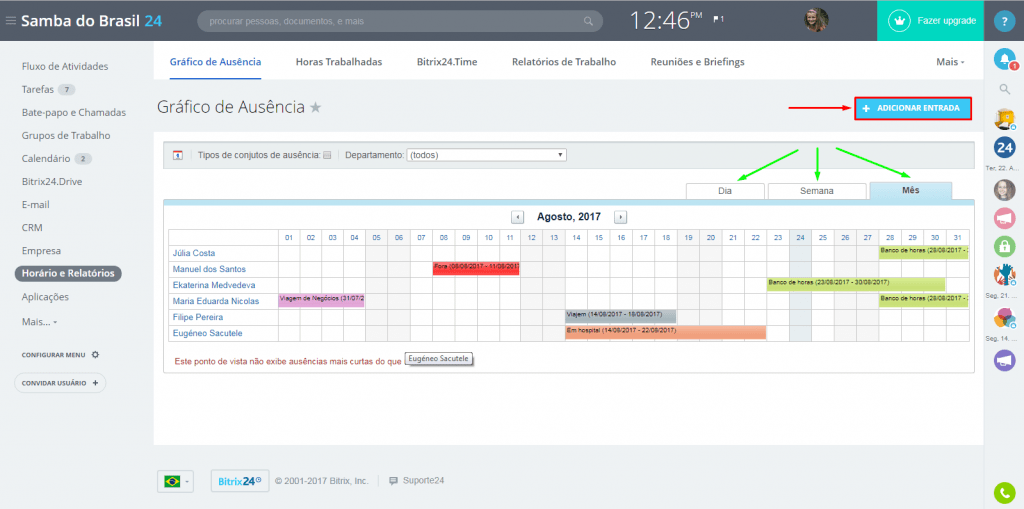1024x509 pixels.
Task: Go to next month arrow
Action: (x=621, y=216)
